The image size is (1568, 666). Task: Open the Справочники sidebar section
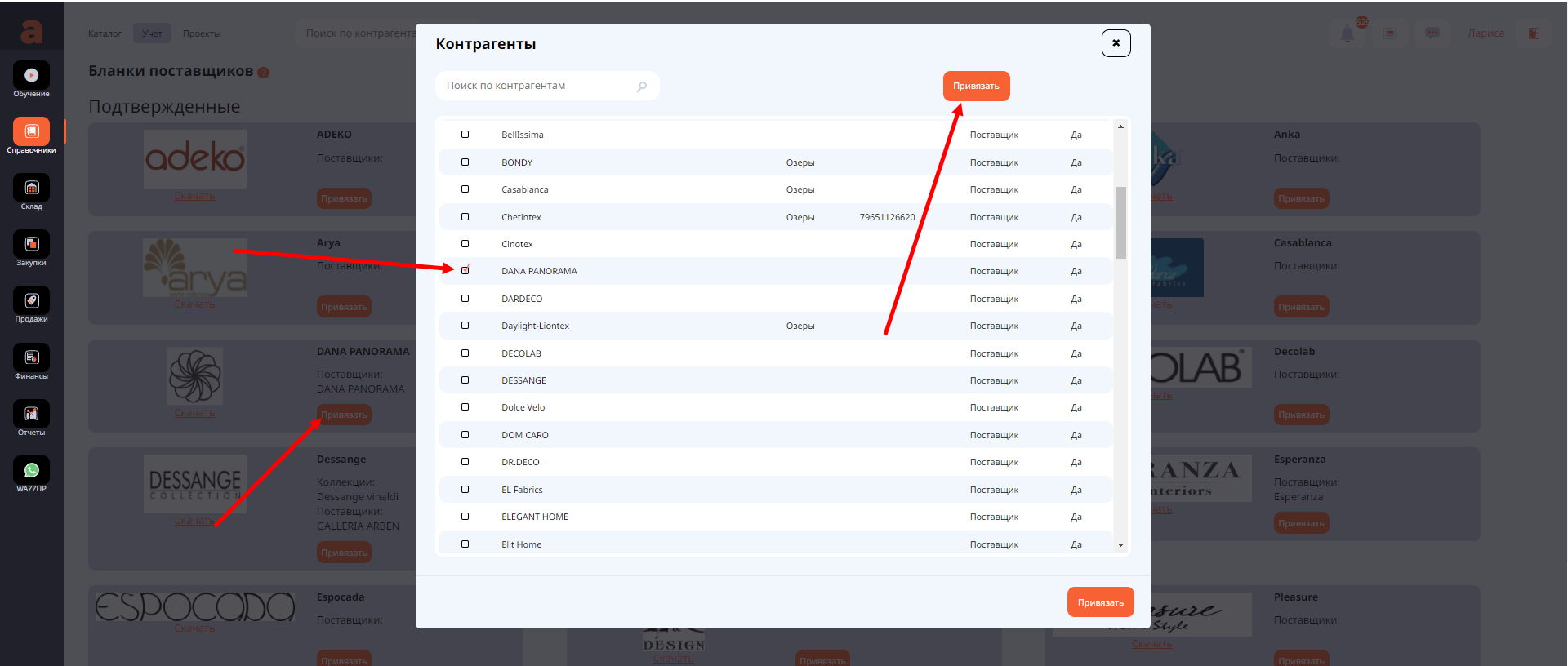(31, 132)
